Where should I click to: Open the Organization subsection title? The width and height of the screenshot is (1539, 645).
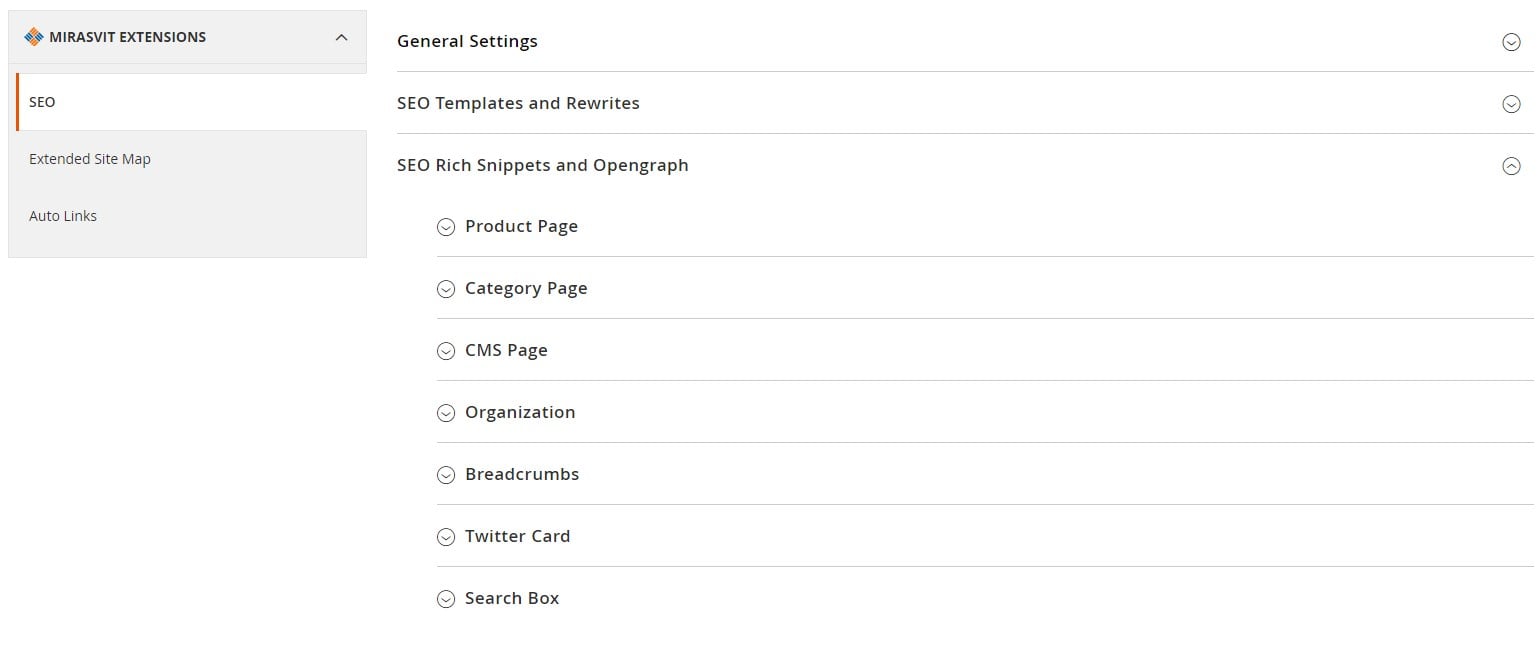click(x=520, y=412)
